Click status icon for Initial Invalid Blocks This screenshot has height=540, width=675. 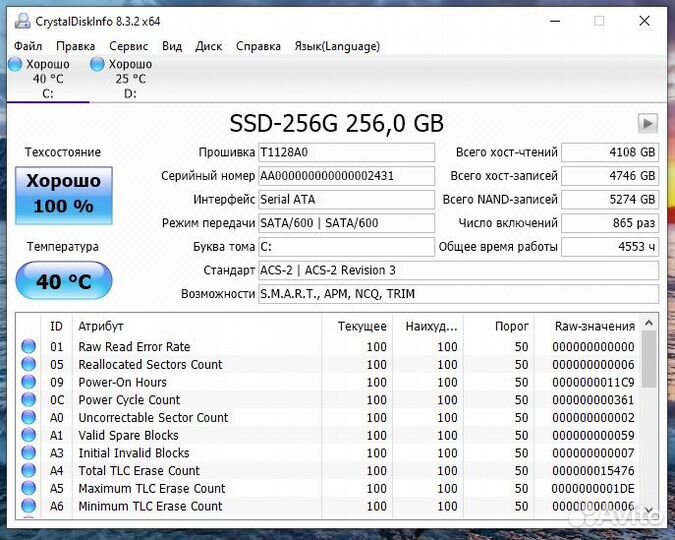[x=28, y=453]
